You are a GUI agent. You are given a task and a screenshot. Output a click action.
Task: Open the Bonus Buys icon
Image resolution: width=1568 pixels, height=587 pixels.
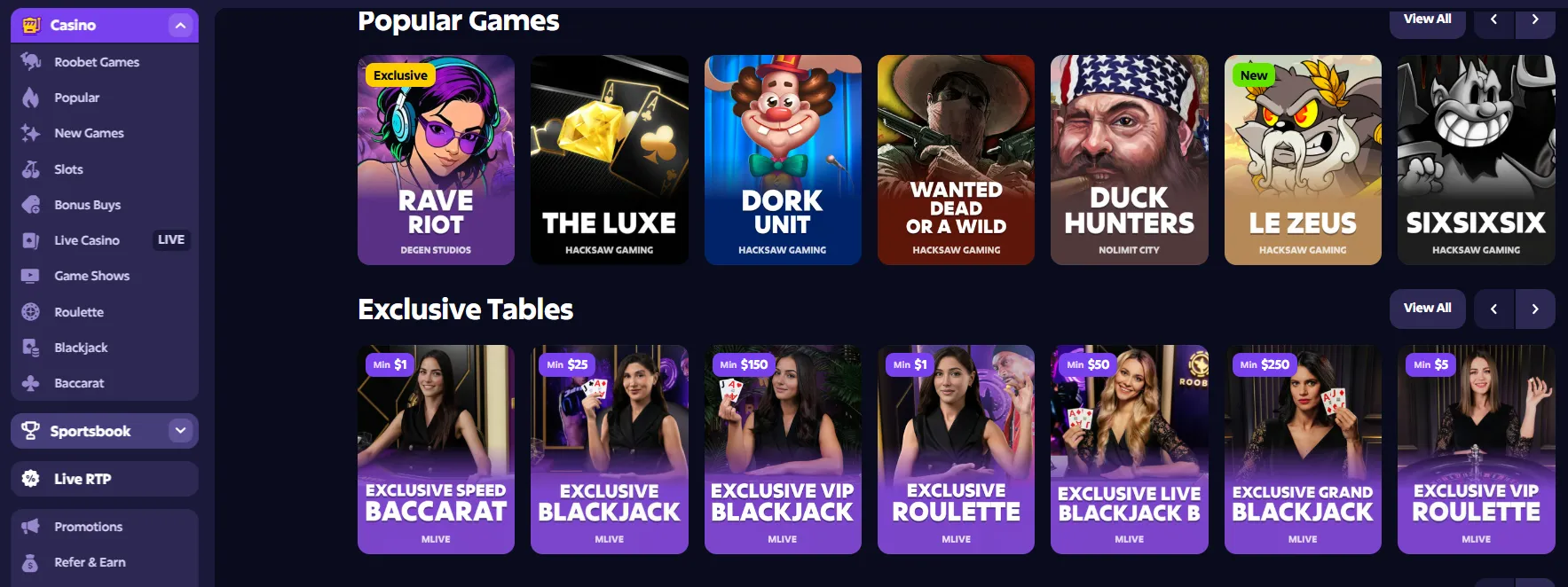point(31,205)
